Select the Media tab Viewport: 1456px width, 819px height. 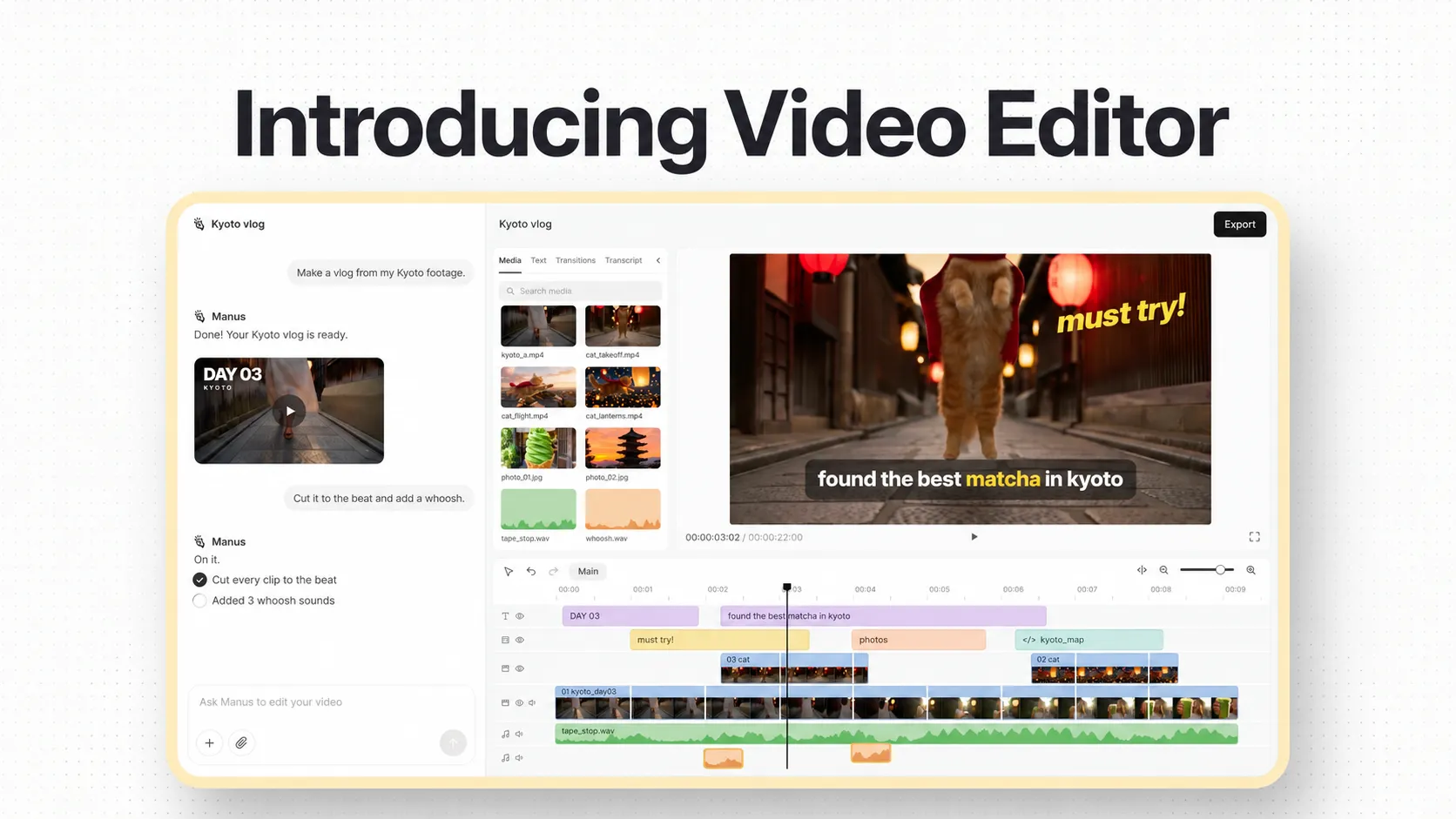509,260
